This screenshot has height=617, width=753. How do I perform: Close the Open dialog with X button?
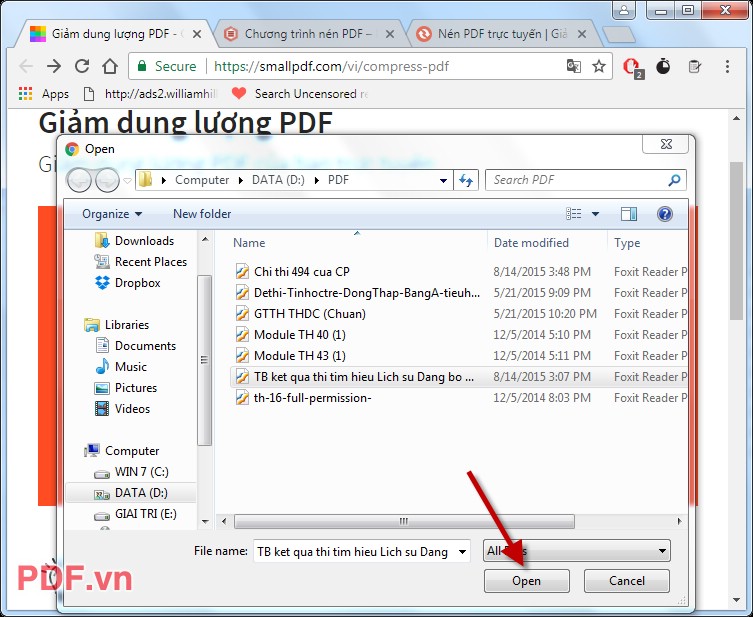point(666,144)
